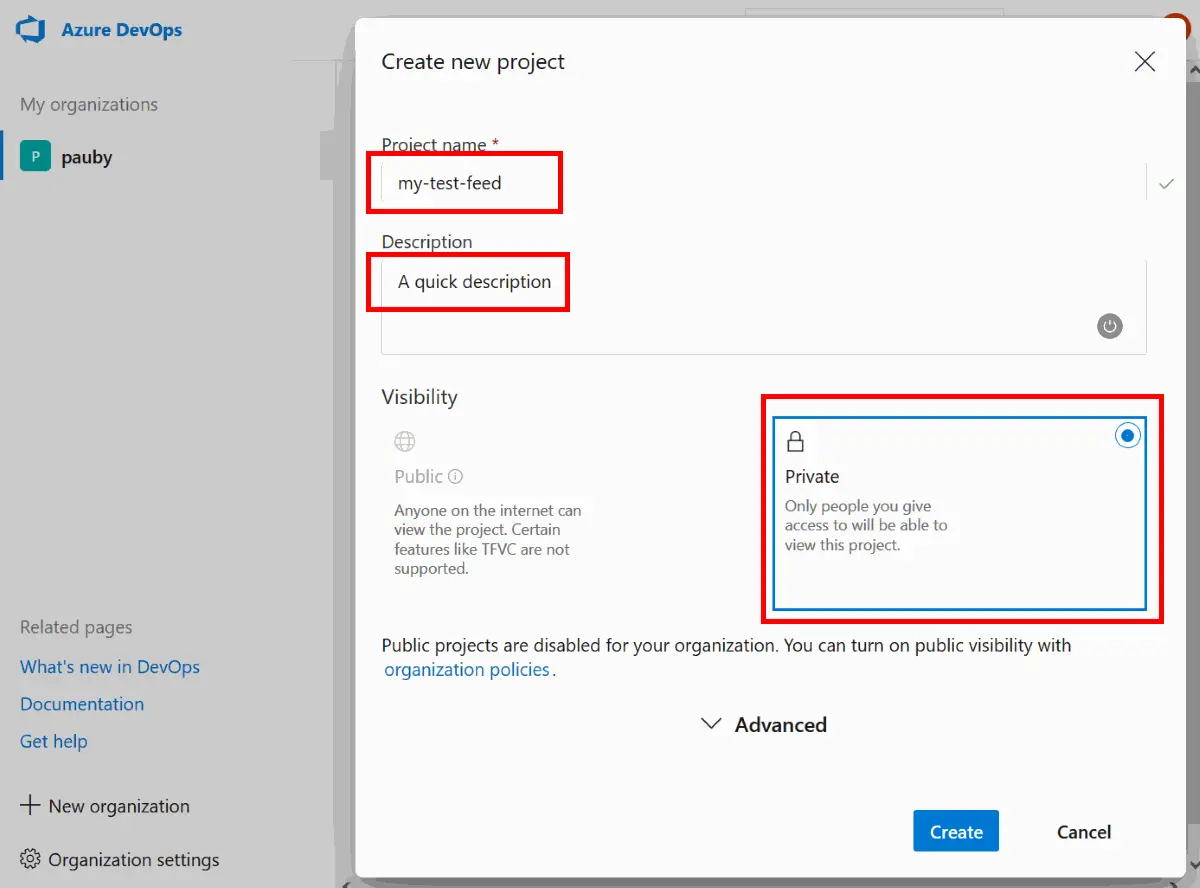Expand the Advanced section chevron
Viewport: 1200px width, 888px height.
pos(711,724)
